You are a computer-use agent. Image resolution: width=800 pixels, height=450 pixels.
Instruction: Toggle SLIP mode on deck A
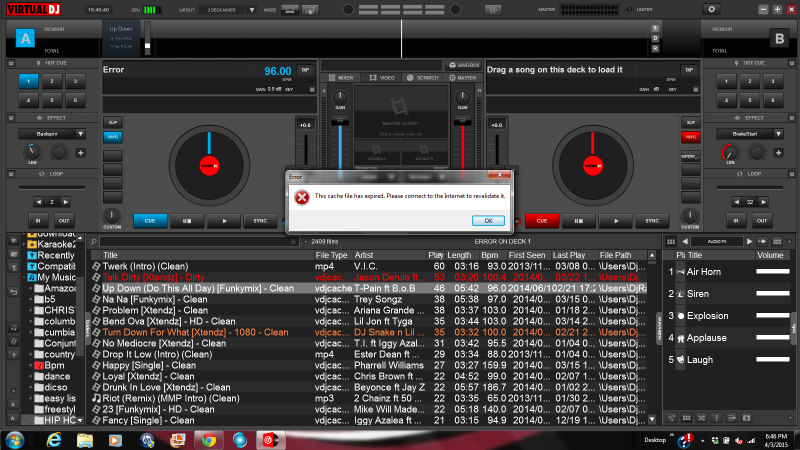113,122
